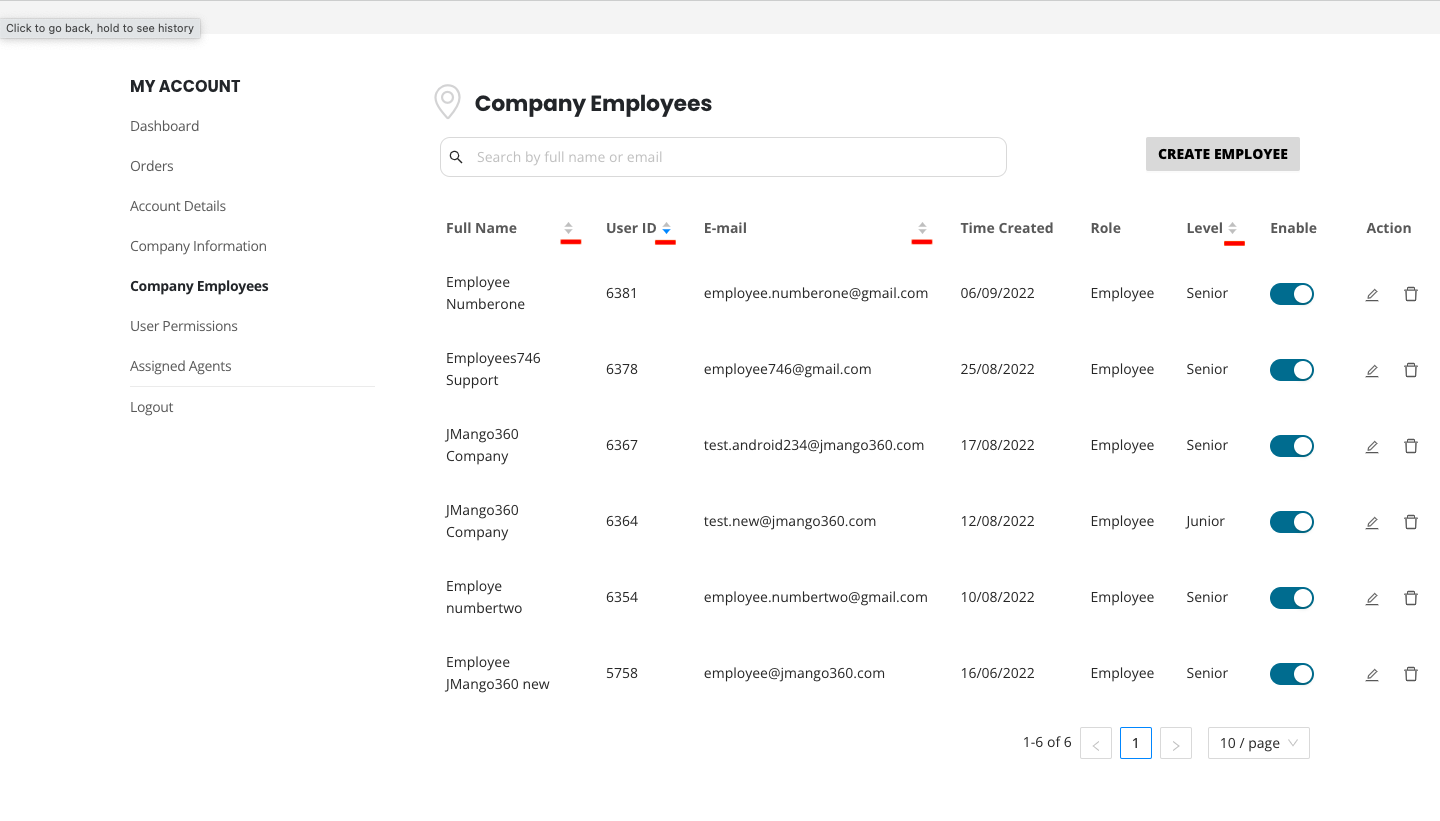Screen dimensions: 1440x821
Task: Click pencil icon for test.new@jmango360.com row
Action: click(1372, 522)
